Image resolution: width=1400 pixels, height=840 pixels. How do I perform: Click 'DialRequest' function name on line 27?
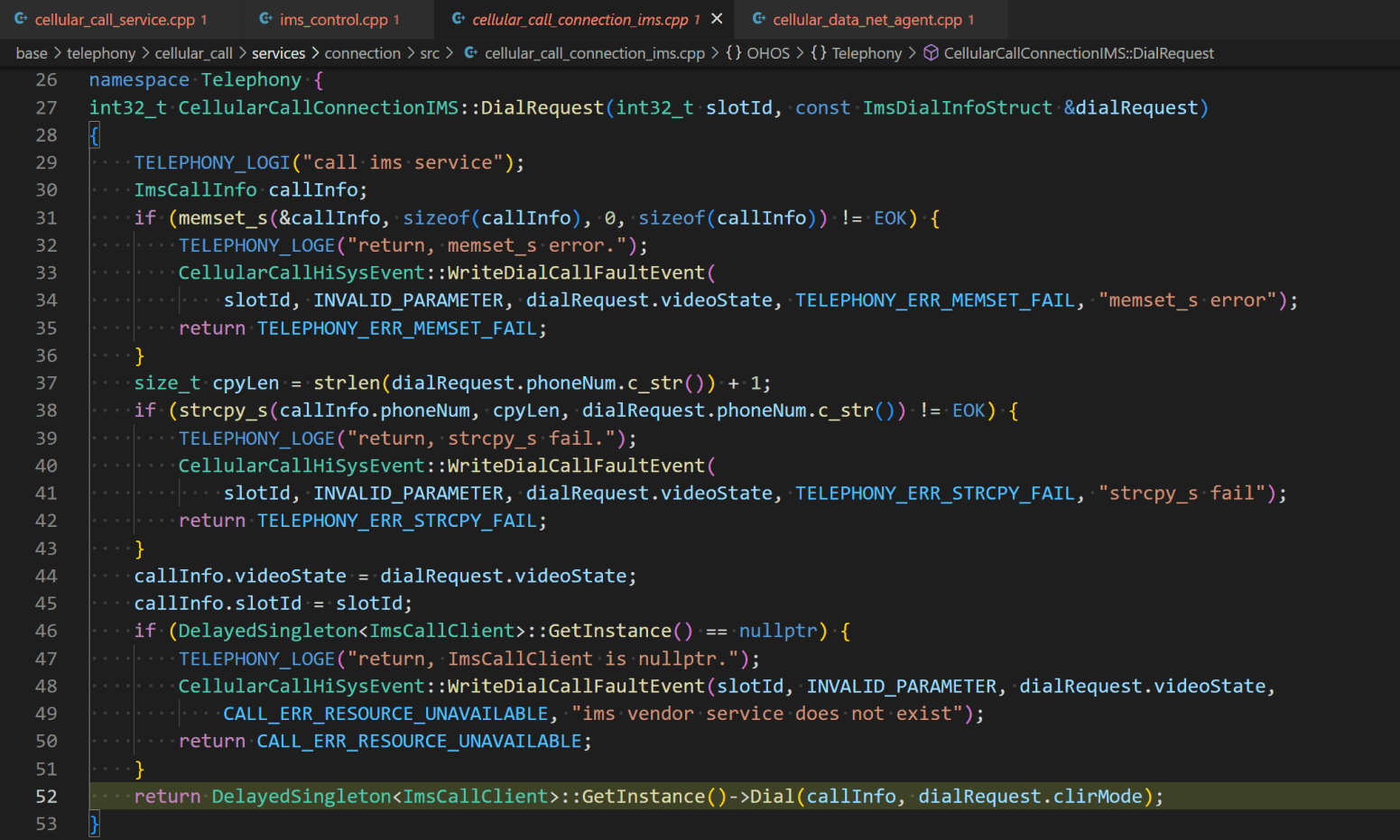click(x=542, y=107)
